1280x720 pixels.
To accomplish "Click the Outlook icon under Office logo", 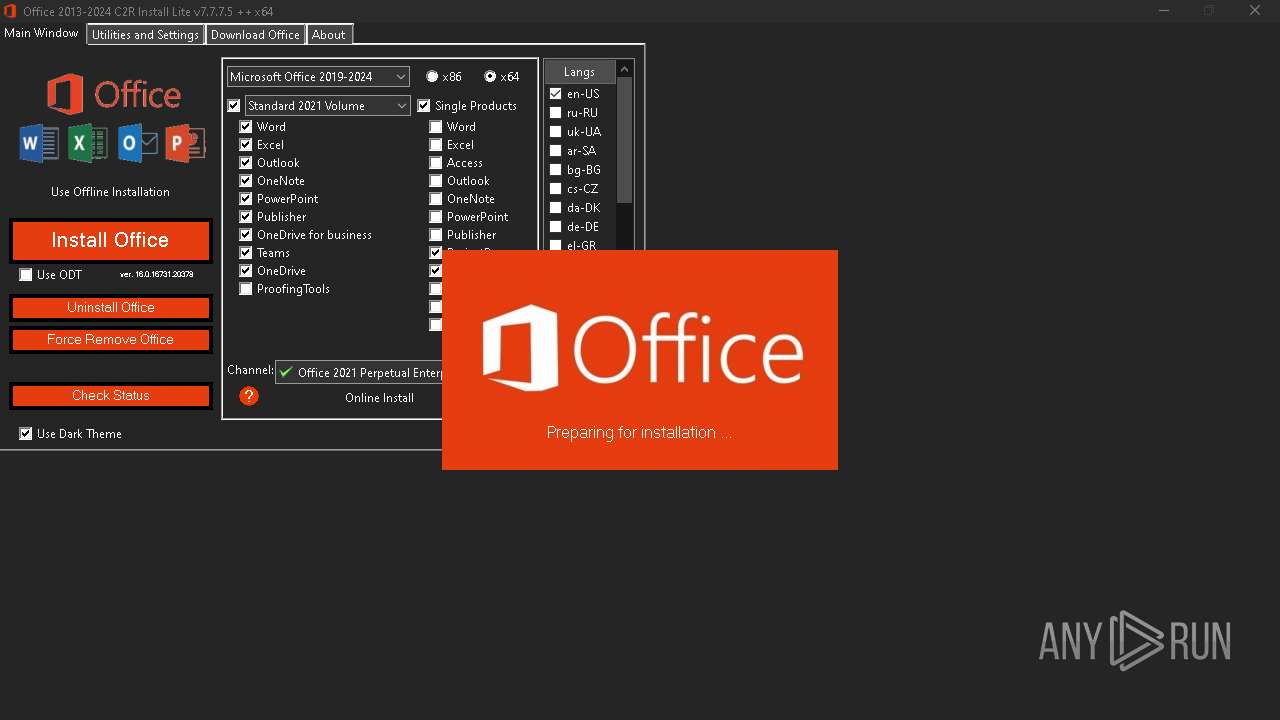I will pyautogui.click(x=137, y=144).
